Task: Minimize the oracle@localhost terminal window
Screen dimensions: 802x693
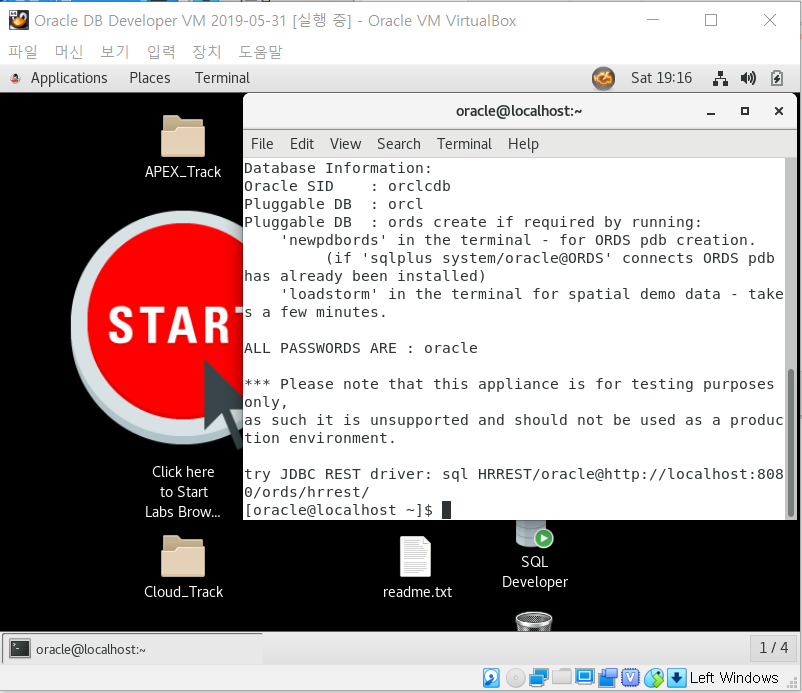Action: [x=710, y=111]
